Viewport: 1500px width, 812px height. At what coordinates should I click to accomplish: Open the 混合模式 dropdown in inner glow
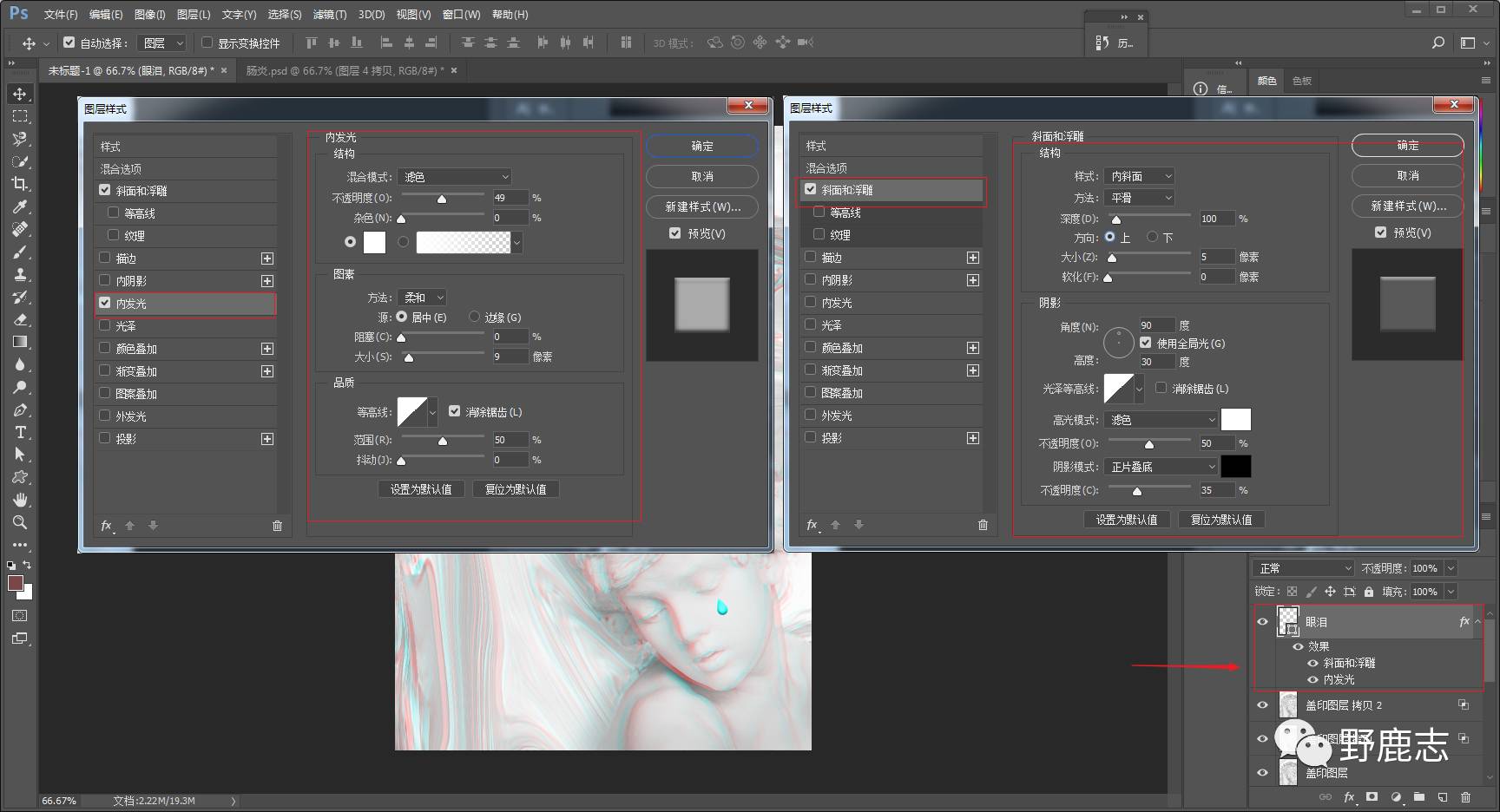point(455,177)
